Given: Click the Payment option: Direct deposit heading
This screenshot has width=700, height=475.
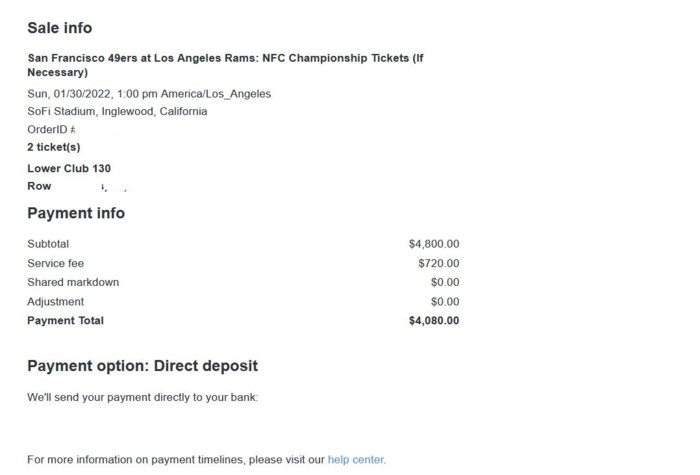Looking at the screenshot, I should (142, 366).
